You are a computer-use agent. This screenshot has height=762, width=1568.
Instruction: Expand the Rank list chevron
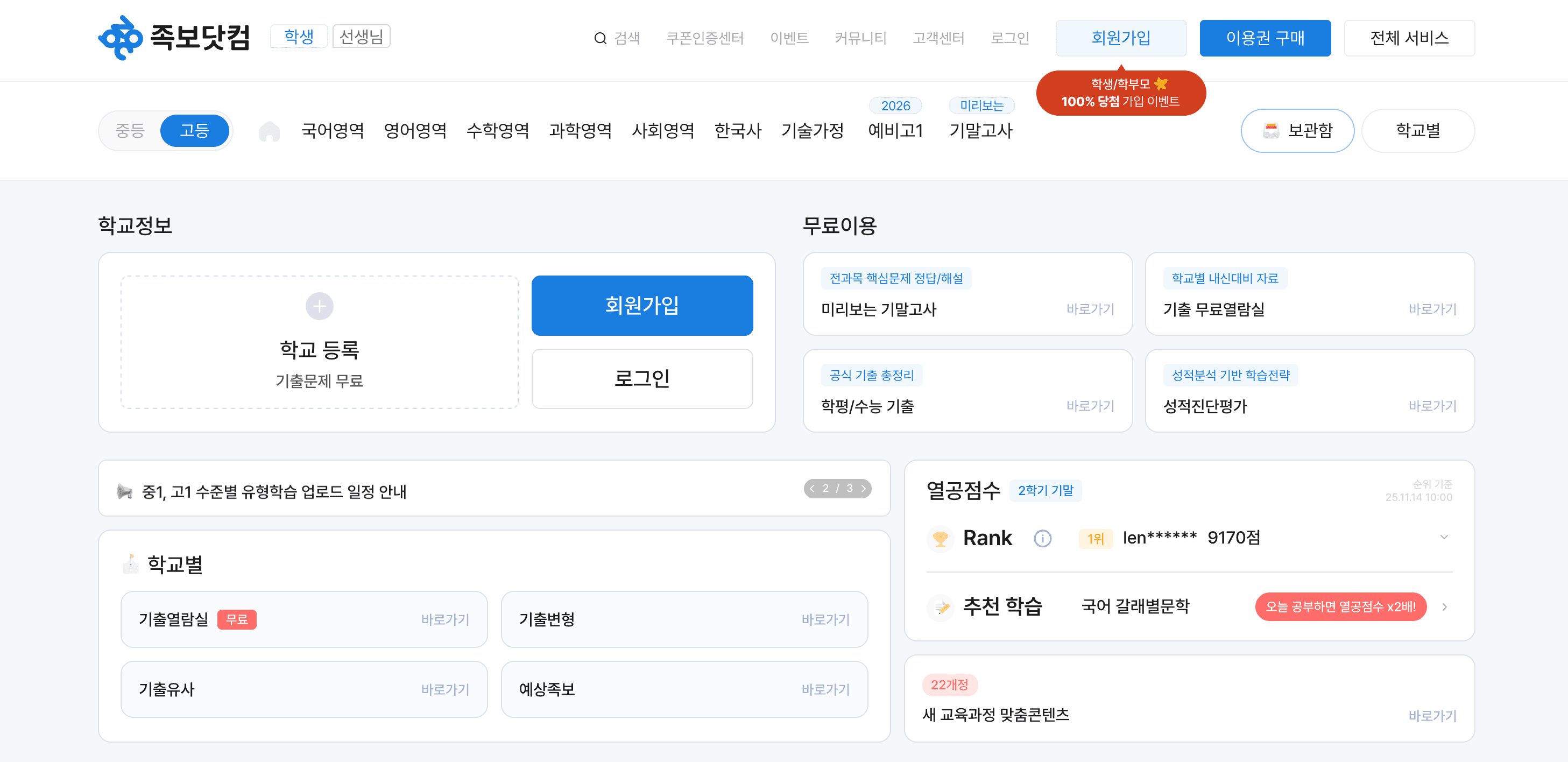pos(1443,537)
